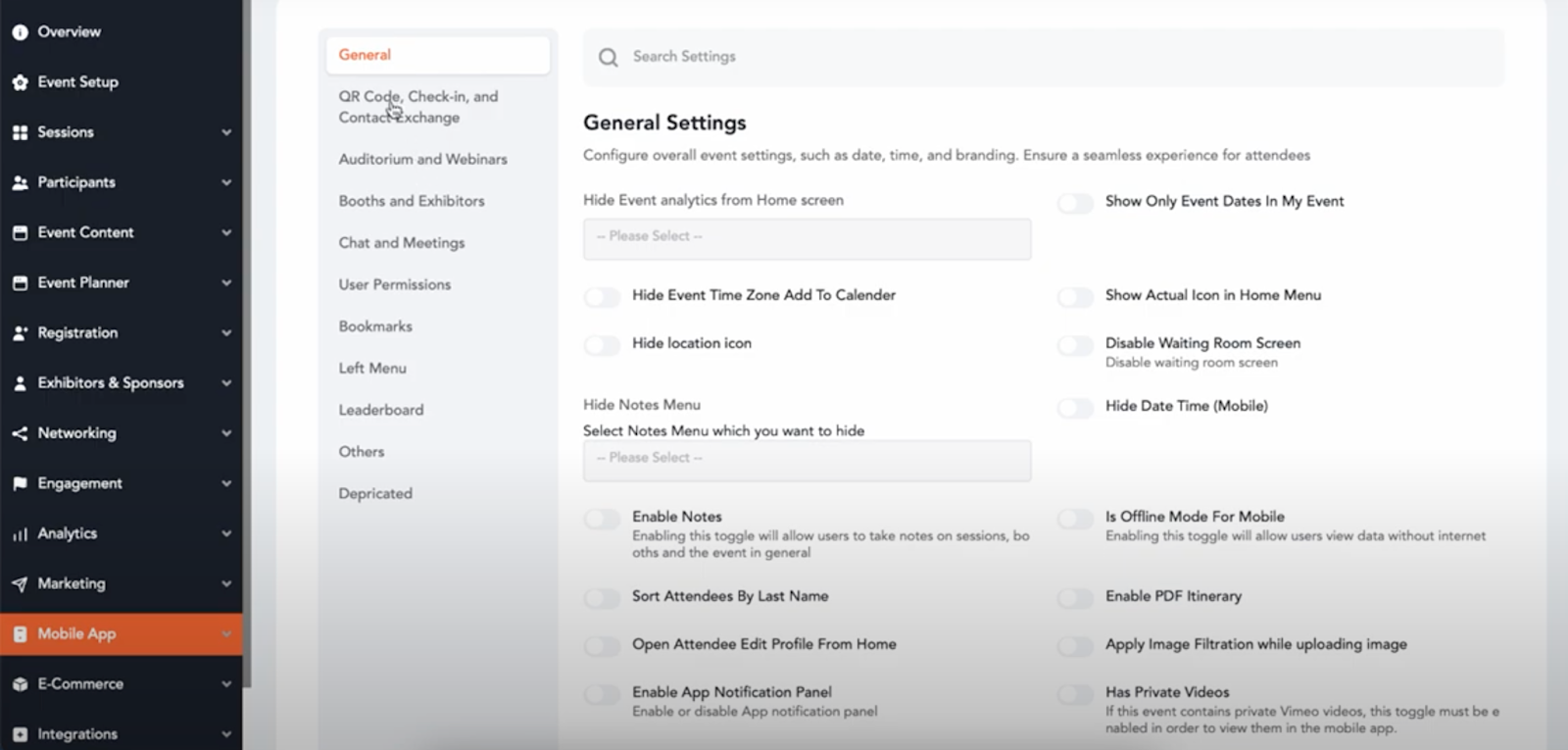Click the General Settings heading
Viewport: 1568px width, 750px height.
[664, 123]
